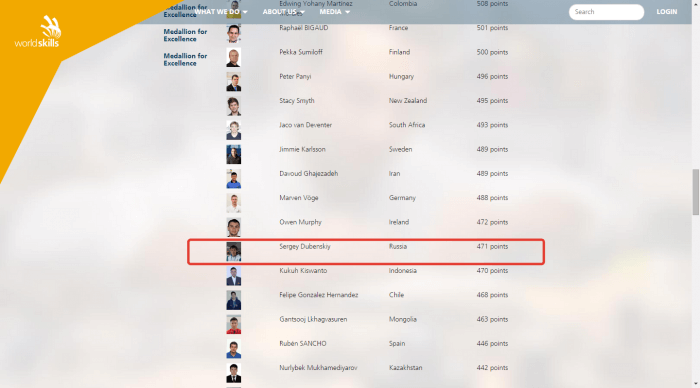
Task: Click the country cell Mongolia
Action: click(403, 319)
